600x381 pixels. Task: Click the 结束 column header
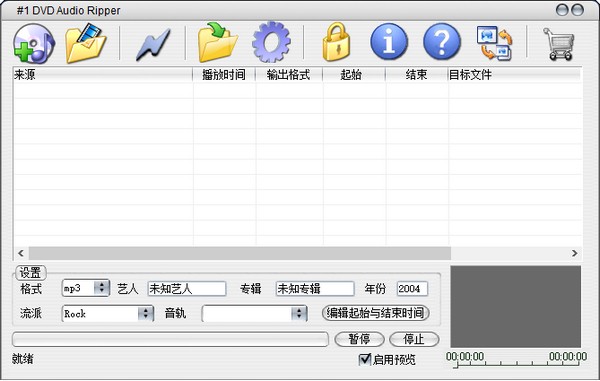tap(416, 75)
